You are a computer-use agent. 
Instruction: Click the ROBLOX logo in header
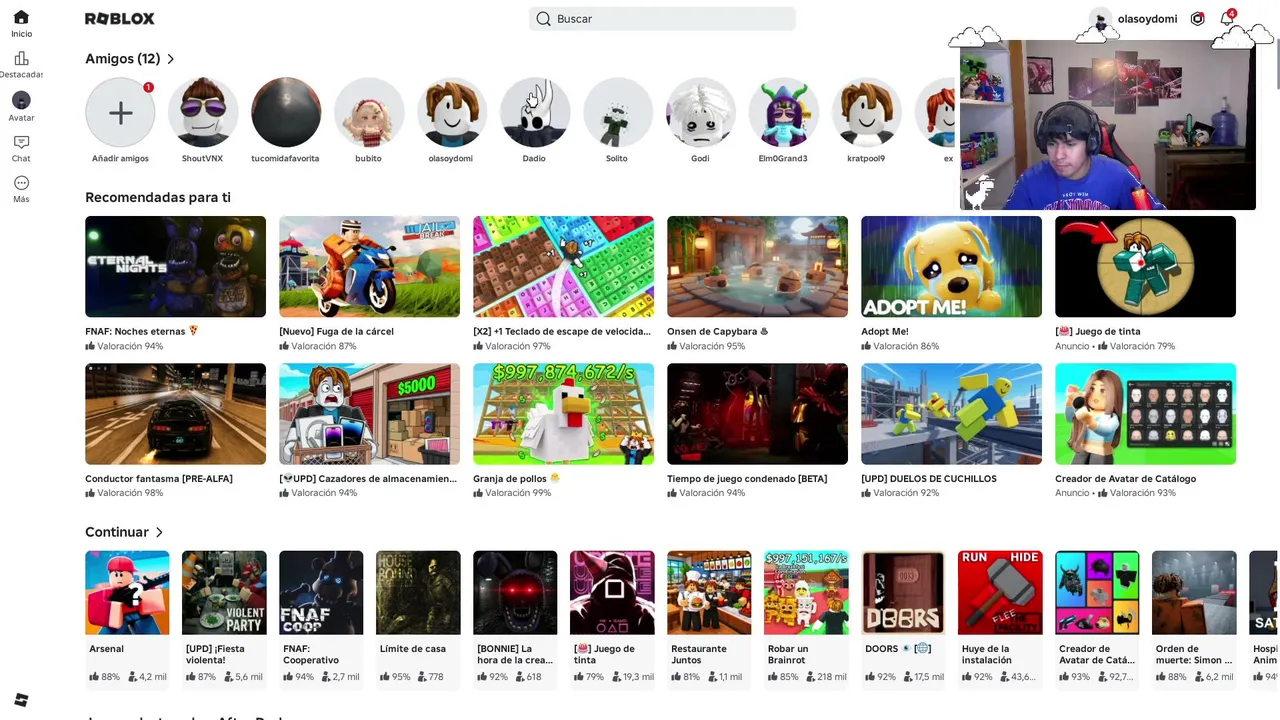(120, 19)
